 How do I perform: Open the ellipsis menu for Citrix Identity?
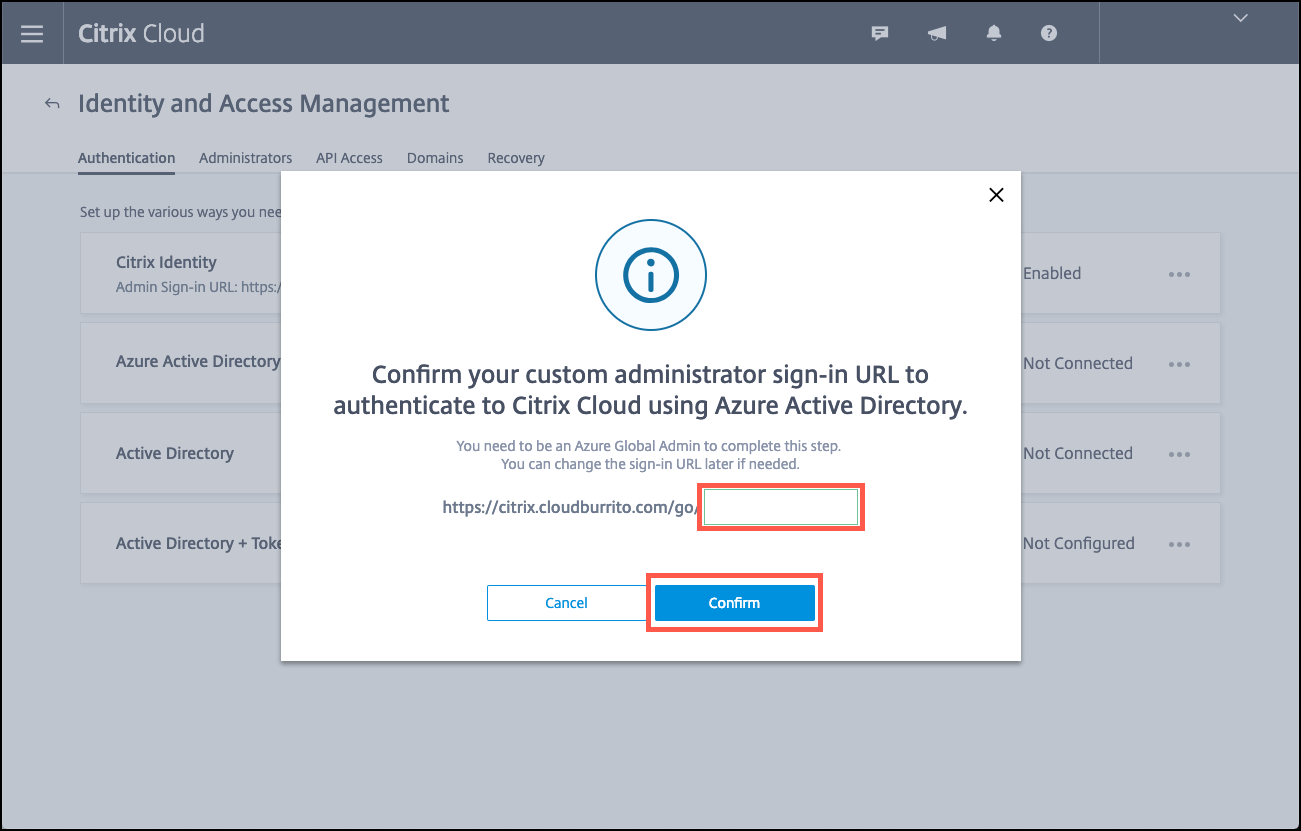tap(1180, 274)
